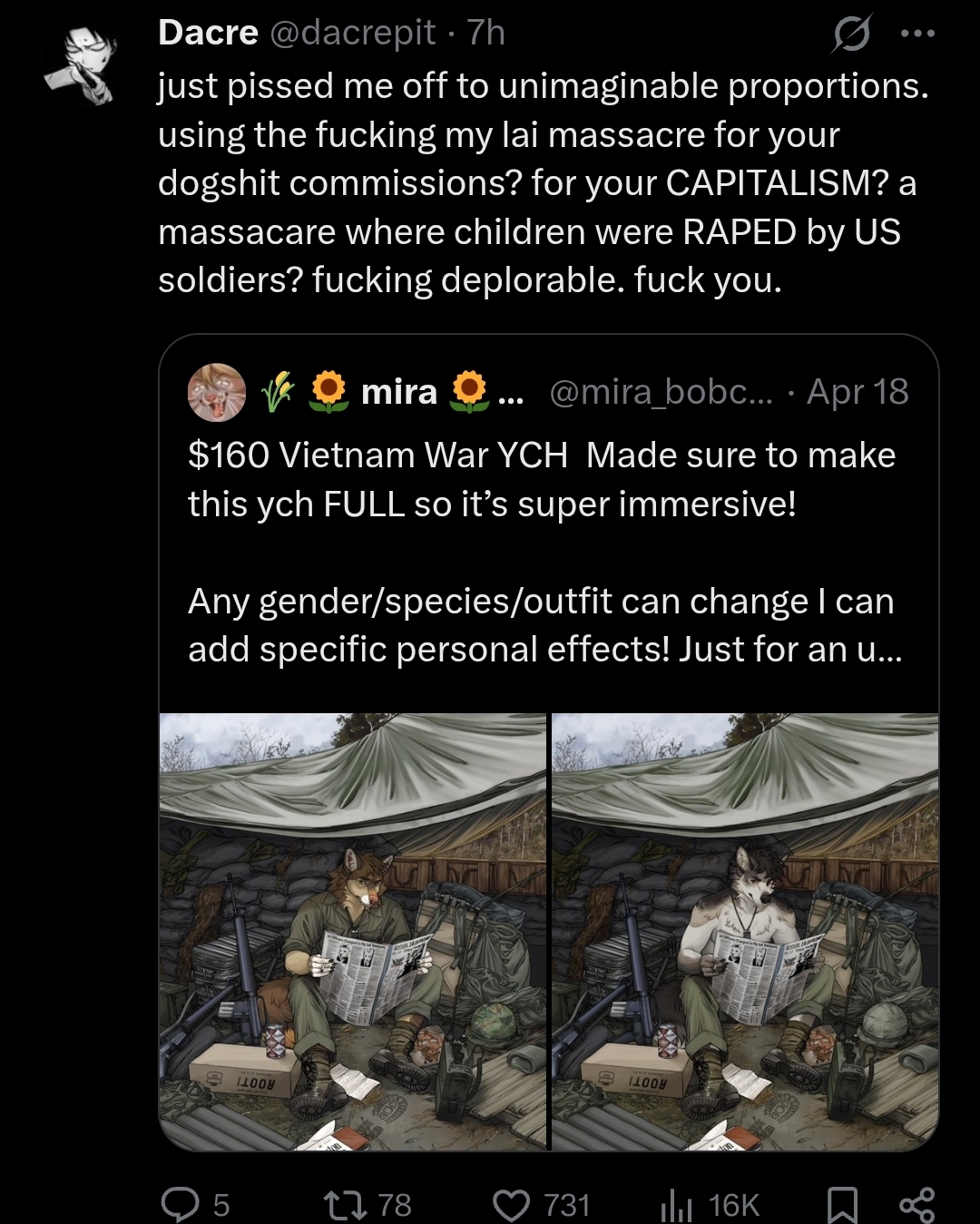The image size is (980, 1224).
Task: Tap the repost arrows icon
Action: point(346,1204)
